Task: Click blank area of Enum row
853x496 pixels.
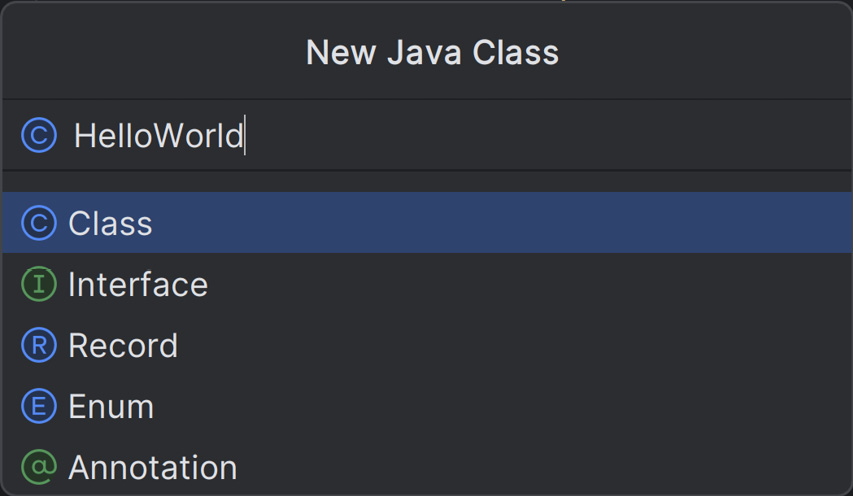Action: coord(500,406)
